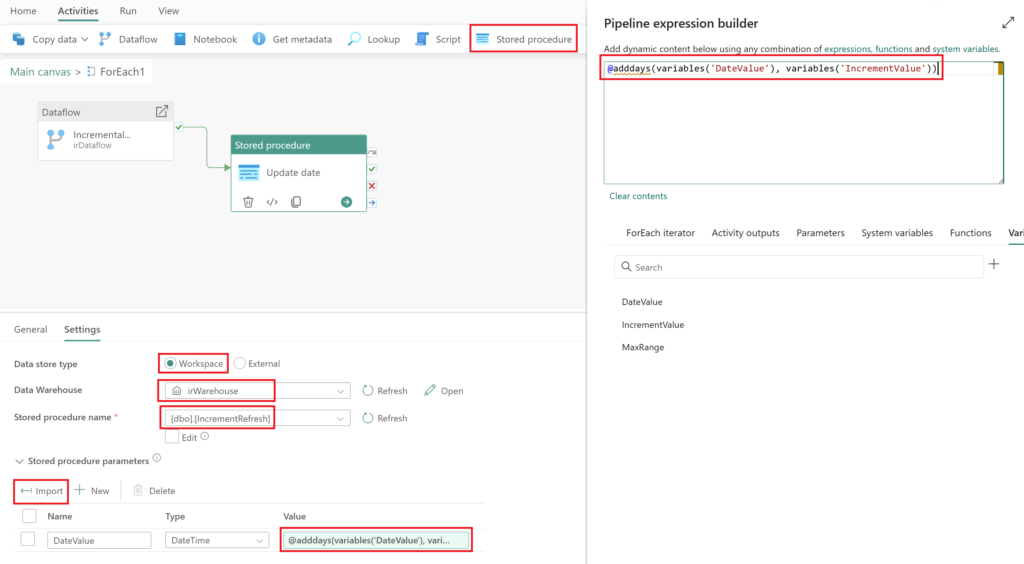
Task: Add a Lookup activity from toolbar
Action: point(374,39)
